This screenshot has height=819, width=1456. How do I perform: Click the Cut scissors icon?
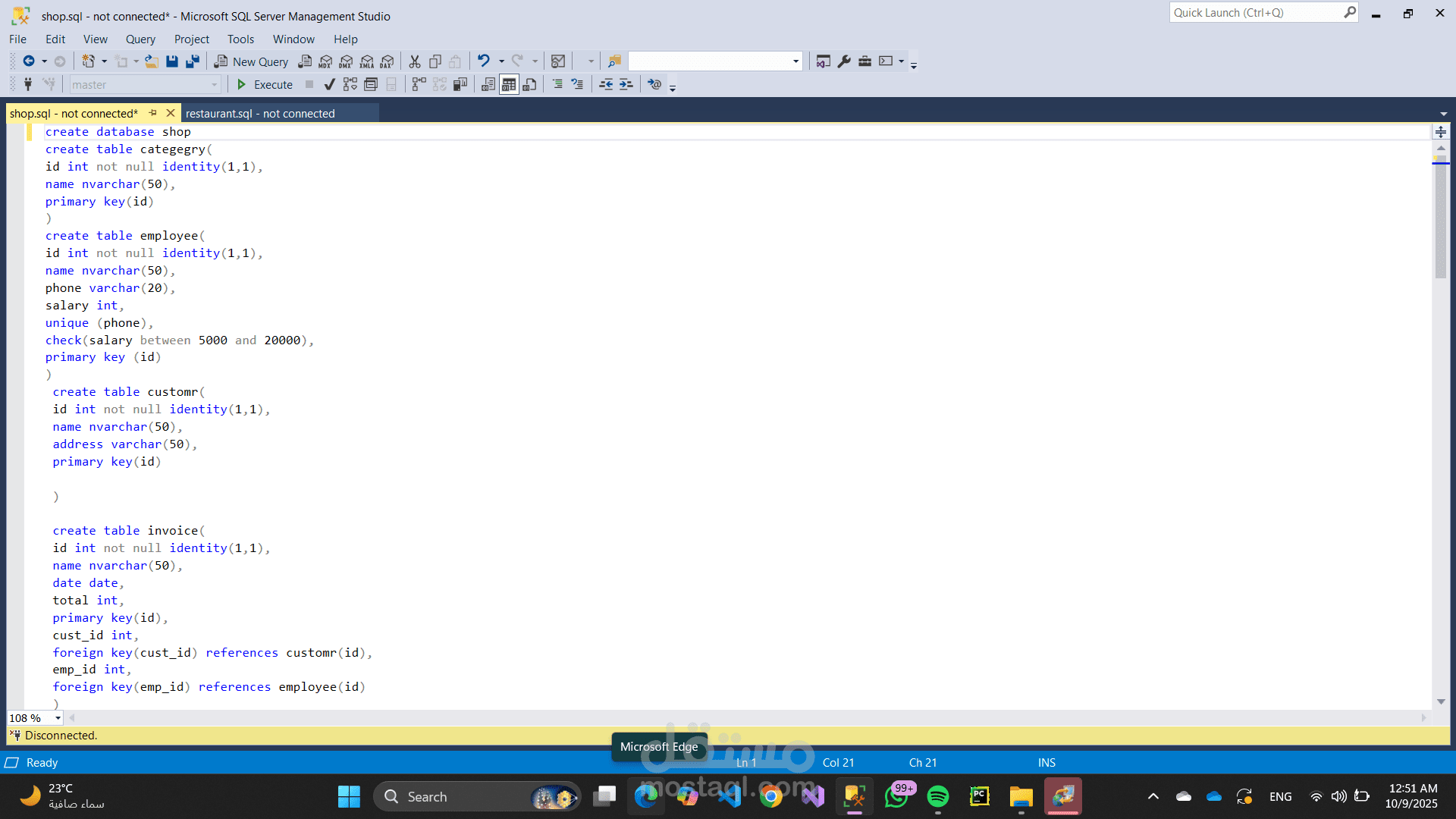(414, 61)
